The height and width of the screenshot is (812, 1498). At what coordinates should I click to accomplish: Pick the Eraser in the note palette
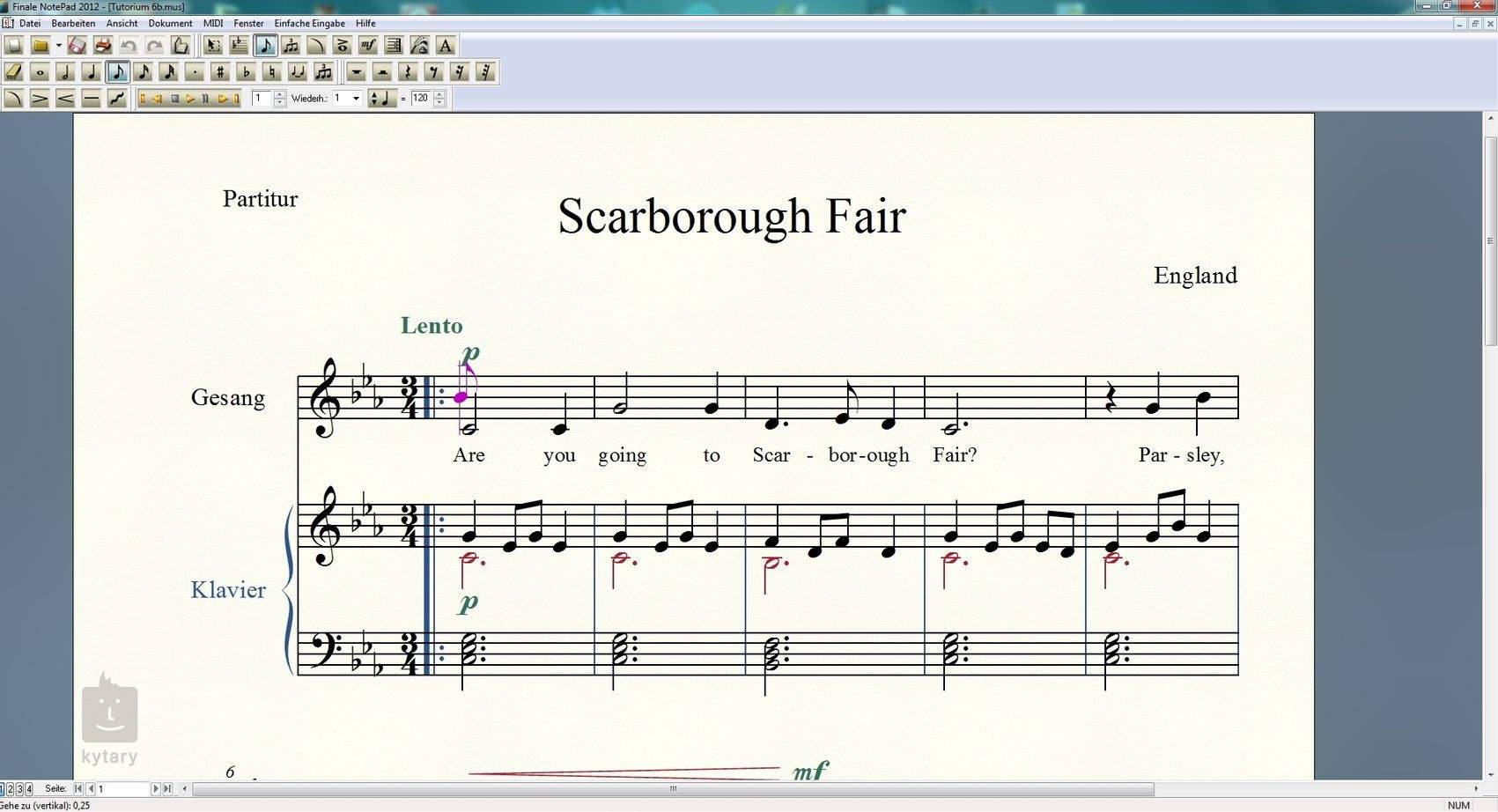click(x=14, y=72)
